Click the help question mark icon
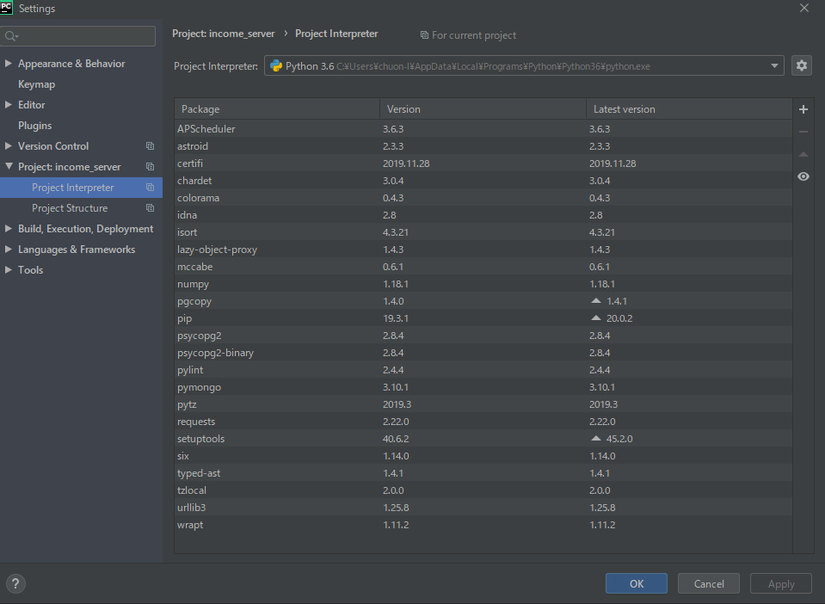 tap(15, 583)
